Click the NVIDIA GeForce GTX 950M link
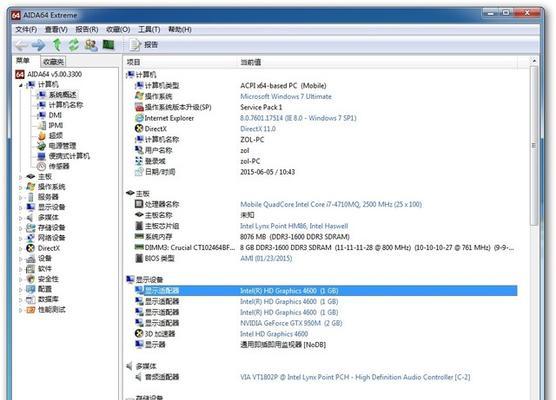This screenshot has width=556, height=400. click(x=291, y=323)
